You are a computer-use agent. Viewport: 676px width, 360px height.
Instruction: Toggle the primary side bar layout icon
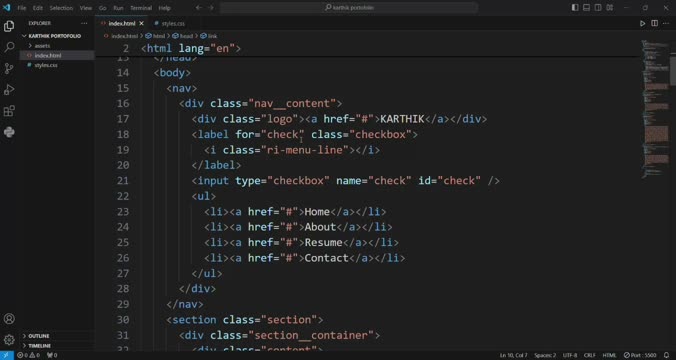pos(575,8)
